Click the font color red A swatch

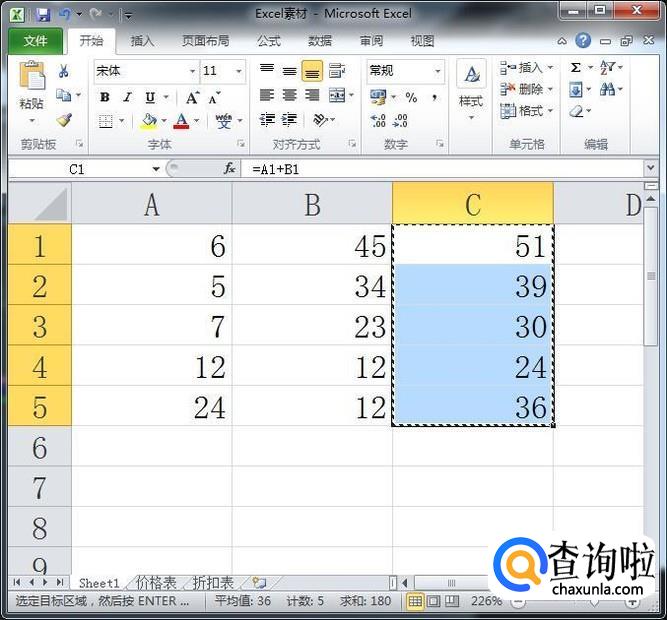[181, 121]
